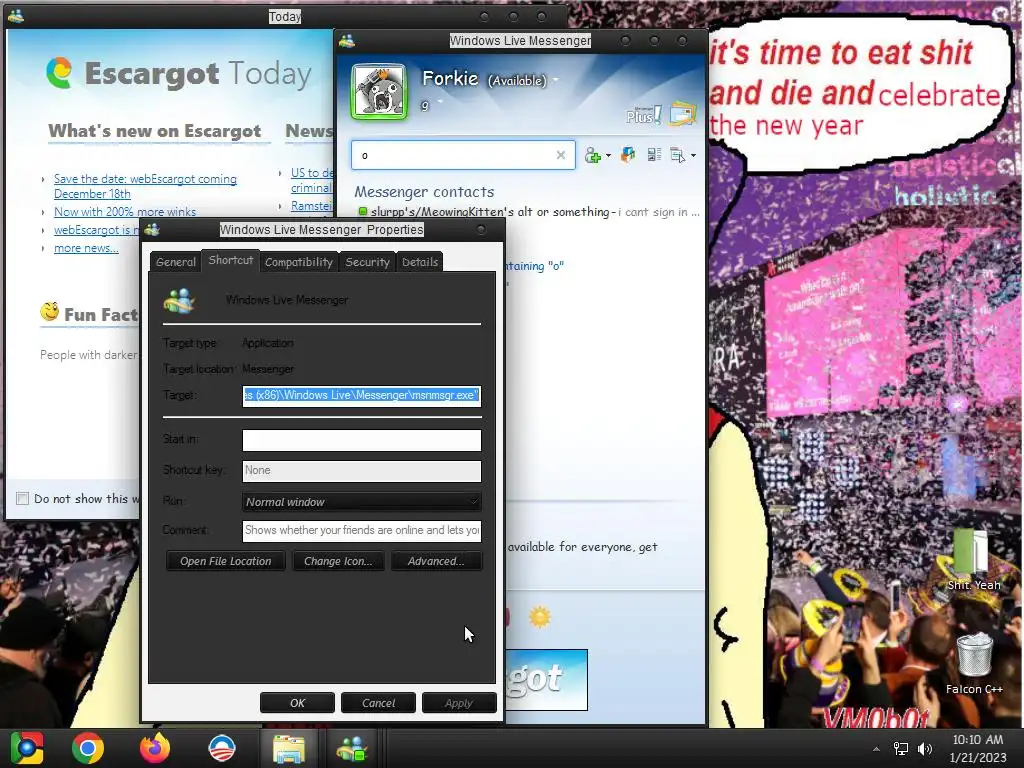Click the Properties dialog title bar icon
The image size is (1024, 768).
click(x=152, y=229)
